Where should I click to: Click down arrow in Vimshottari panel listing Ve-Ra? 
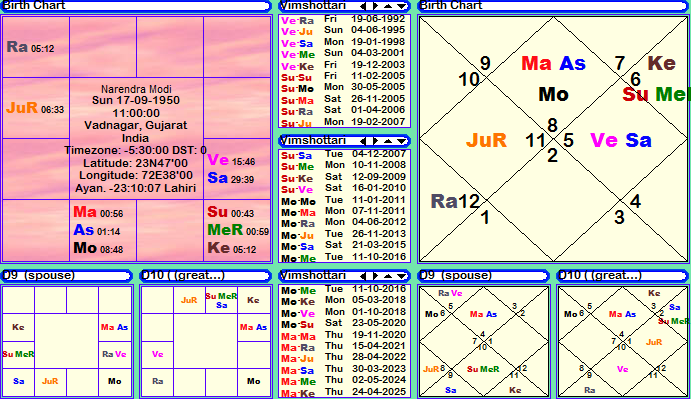tap(401, 6)
